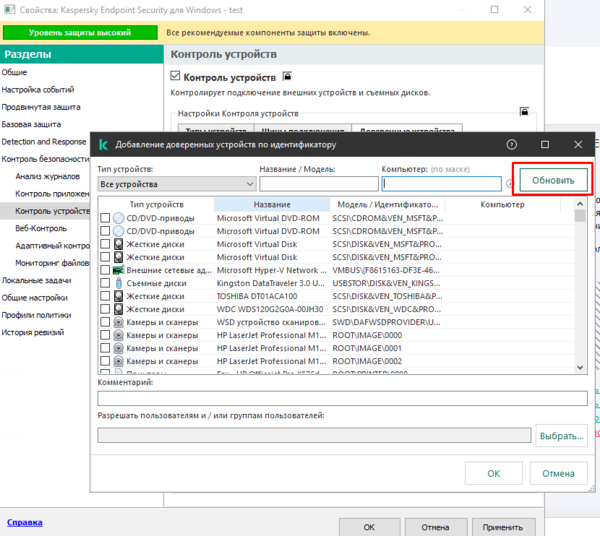This screenshot has width=600, height=536.
Task: Click the info icon beside the Компьютер field
Action: pyautogui.click(x=510, y=184)
